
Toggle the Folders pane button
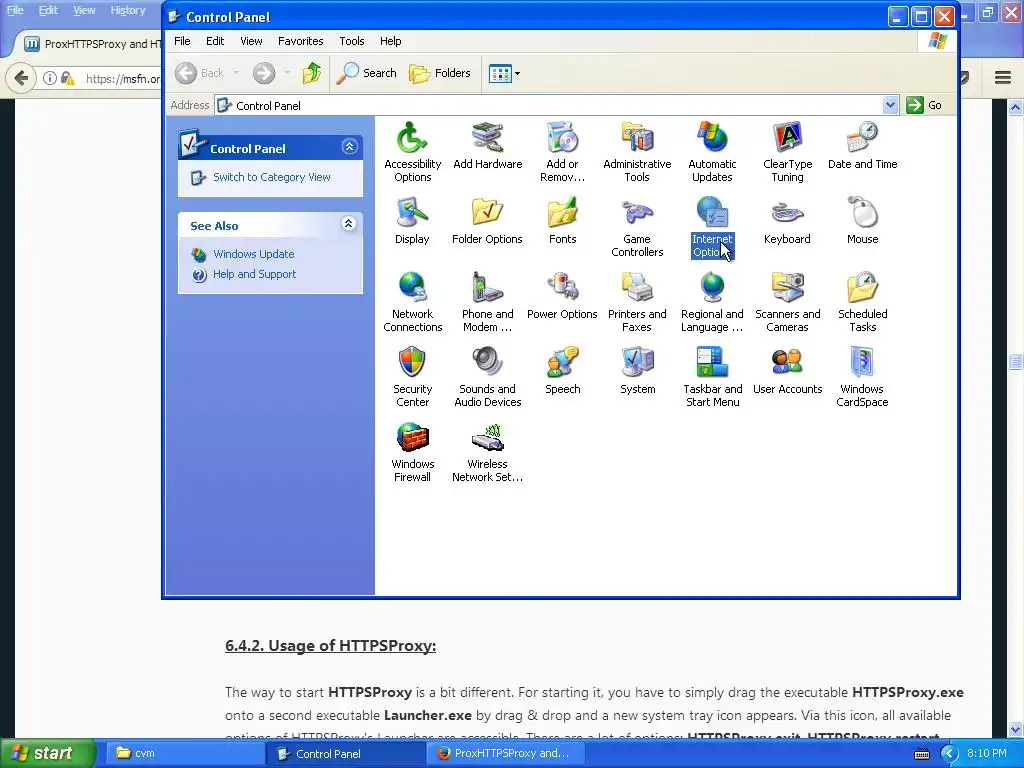coord(440,73)
